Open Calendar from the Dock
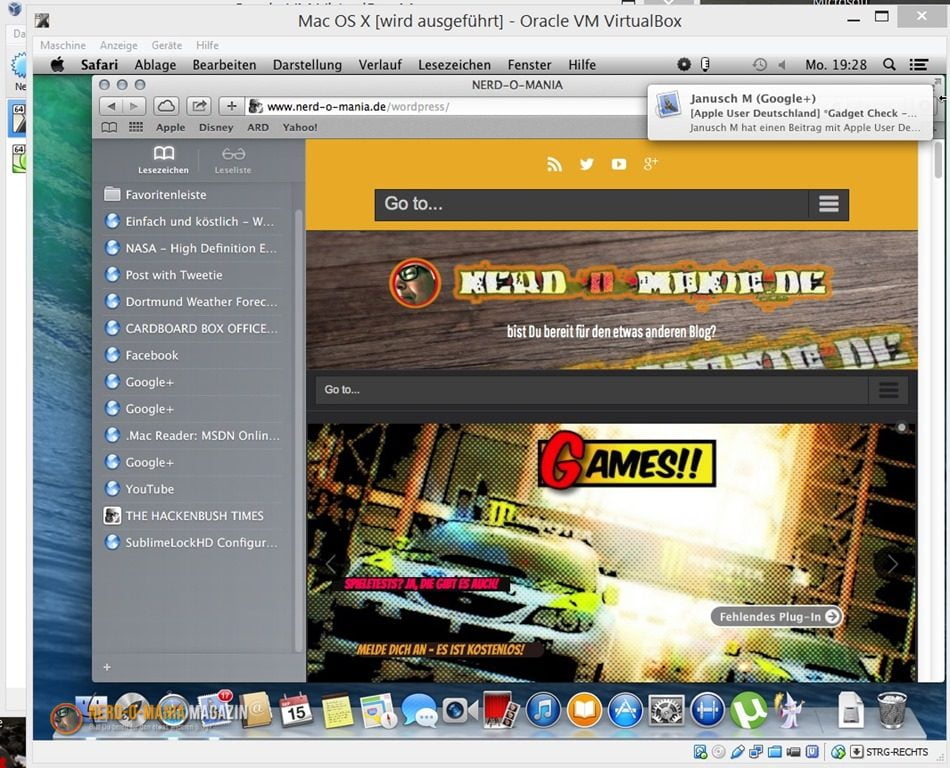Screen dimensions: 950x768 [x=296, y=710]
